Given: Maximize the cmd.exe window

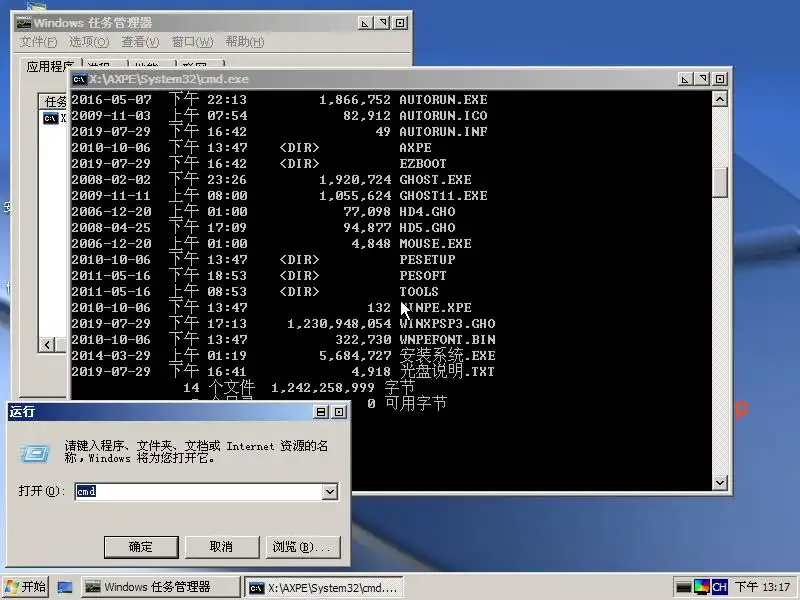Looking at the screenshot, I should point(702,79).
